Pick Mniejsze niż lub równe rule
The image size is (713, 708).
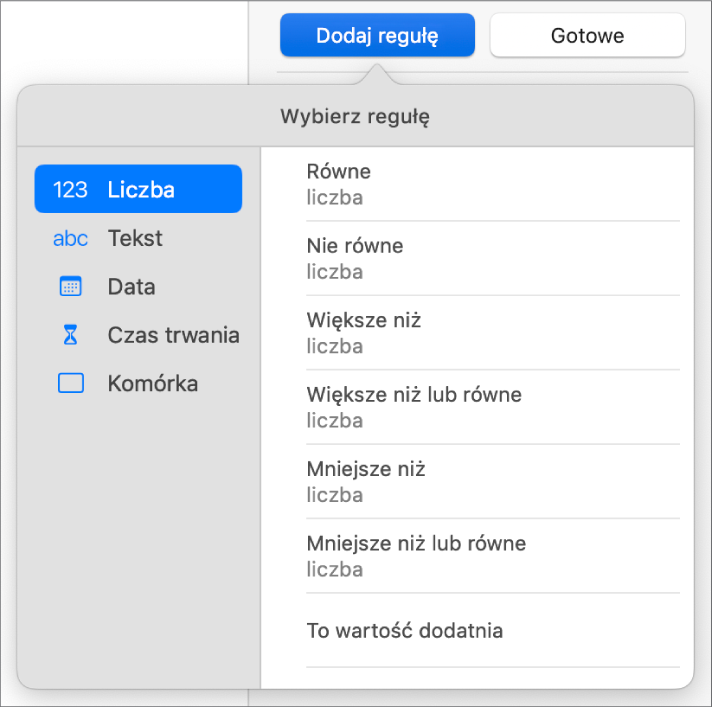point(493,556)
